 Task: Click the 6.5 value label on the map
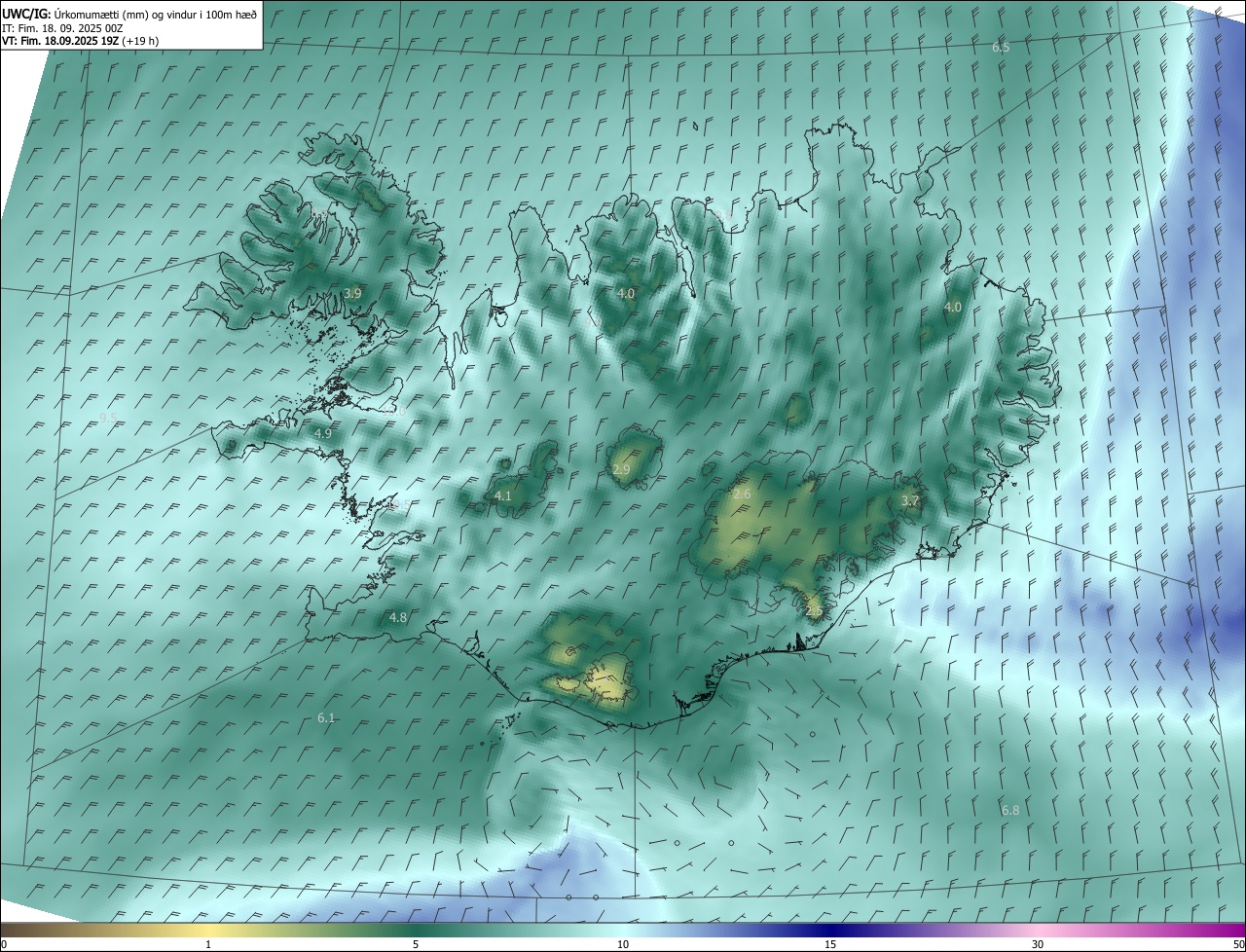coord(1001,48)
